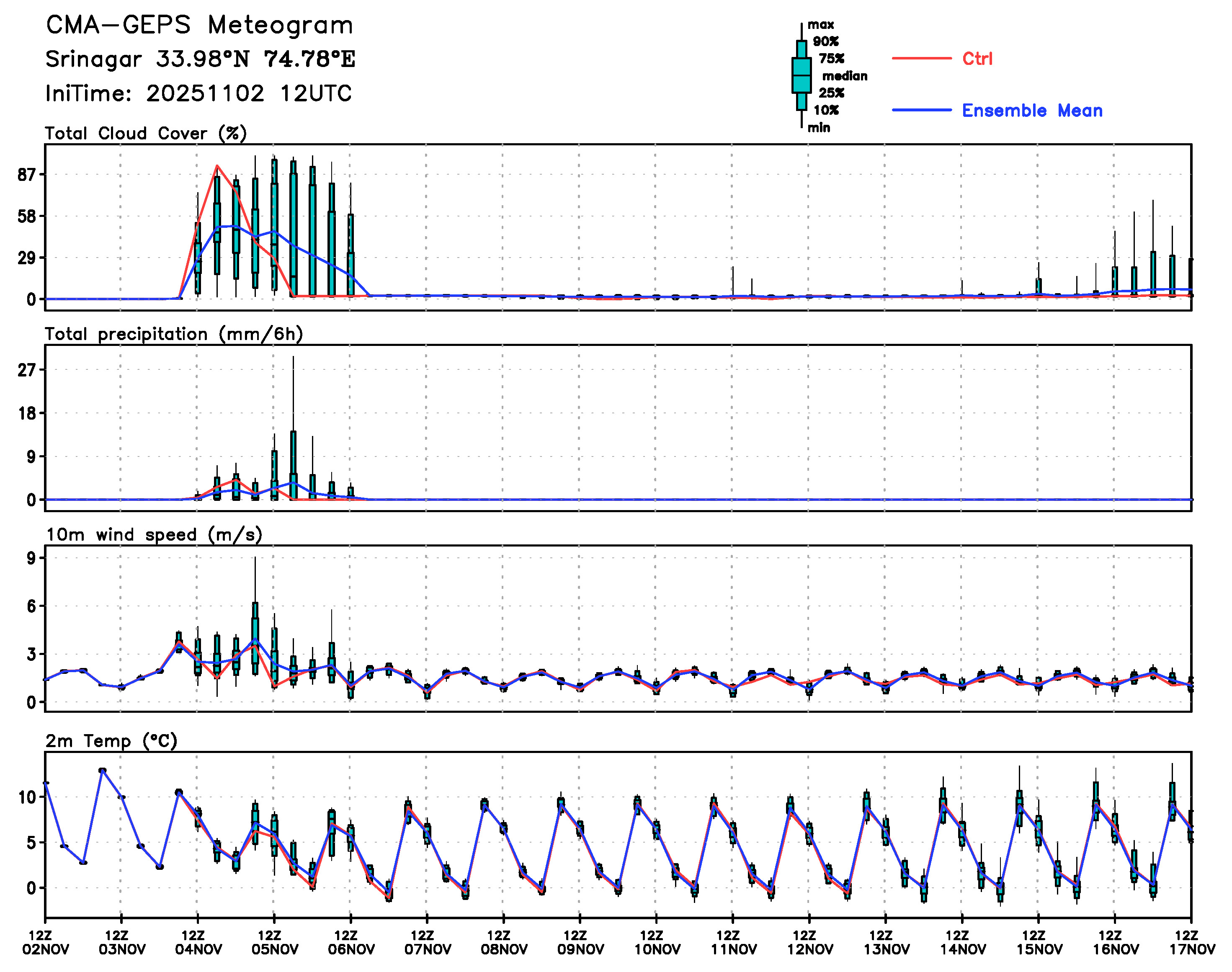The width and height of the screenshot is (1232, 972).
Task: Click the median label in legend
Action: (x=845, y=76)
